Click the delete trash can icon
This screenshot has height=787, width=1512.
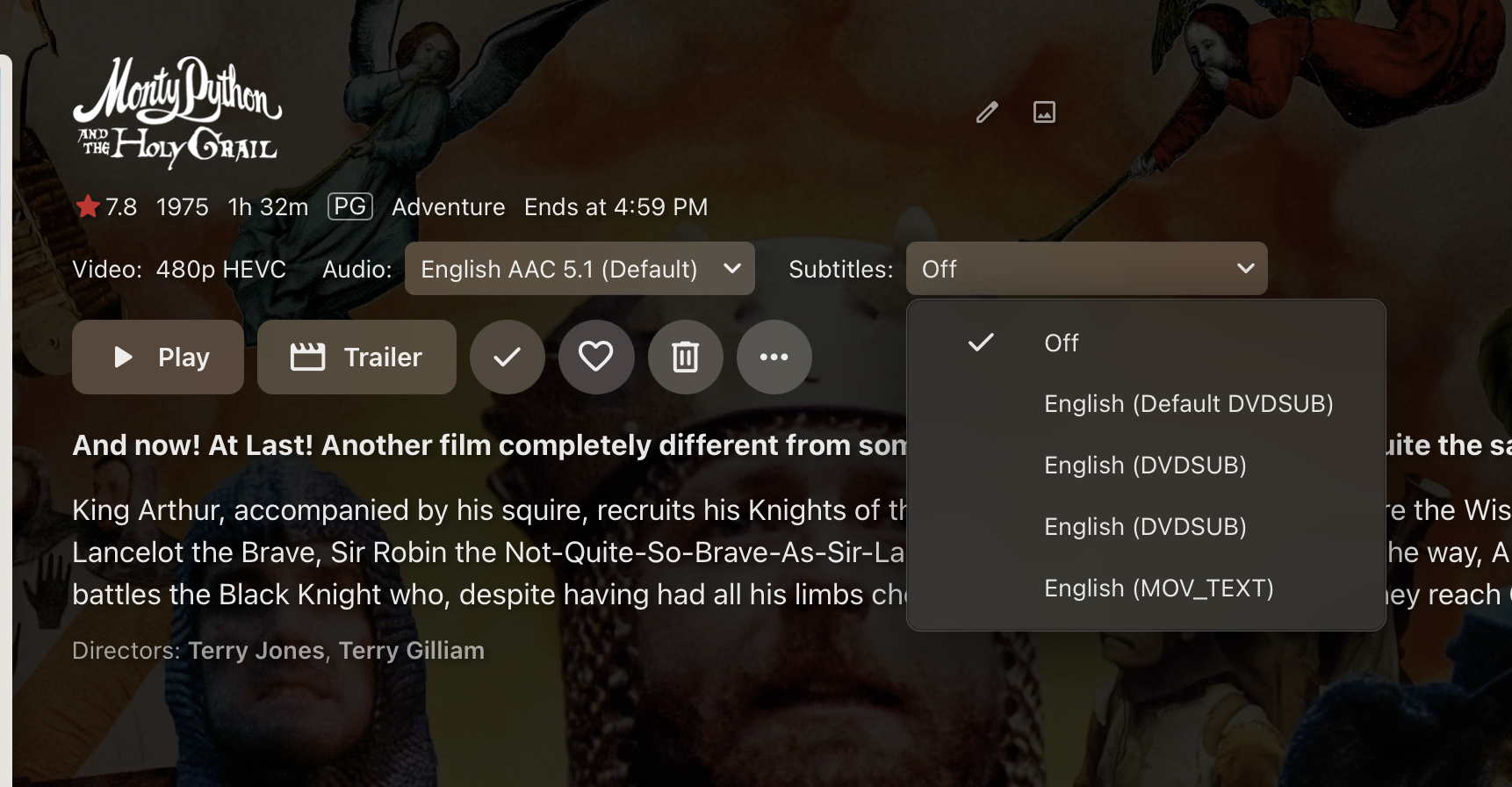tap(685, 357)
